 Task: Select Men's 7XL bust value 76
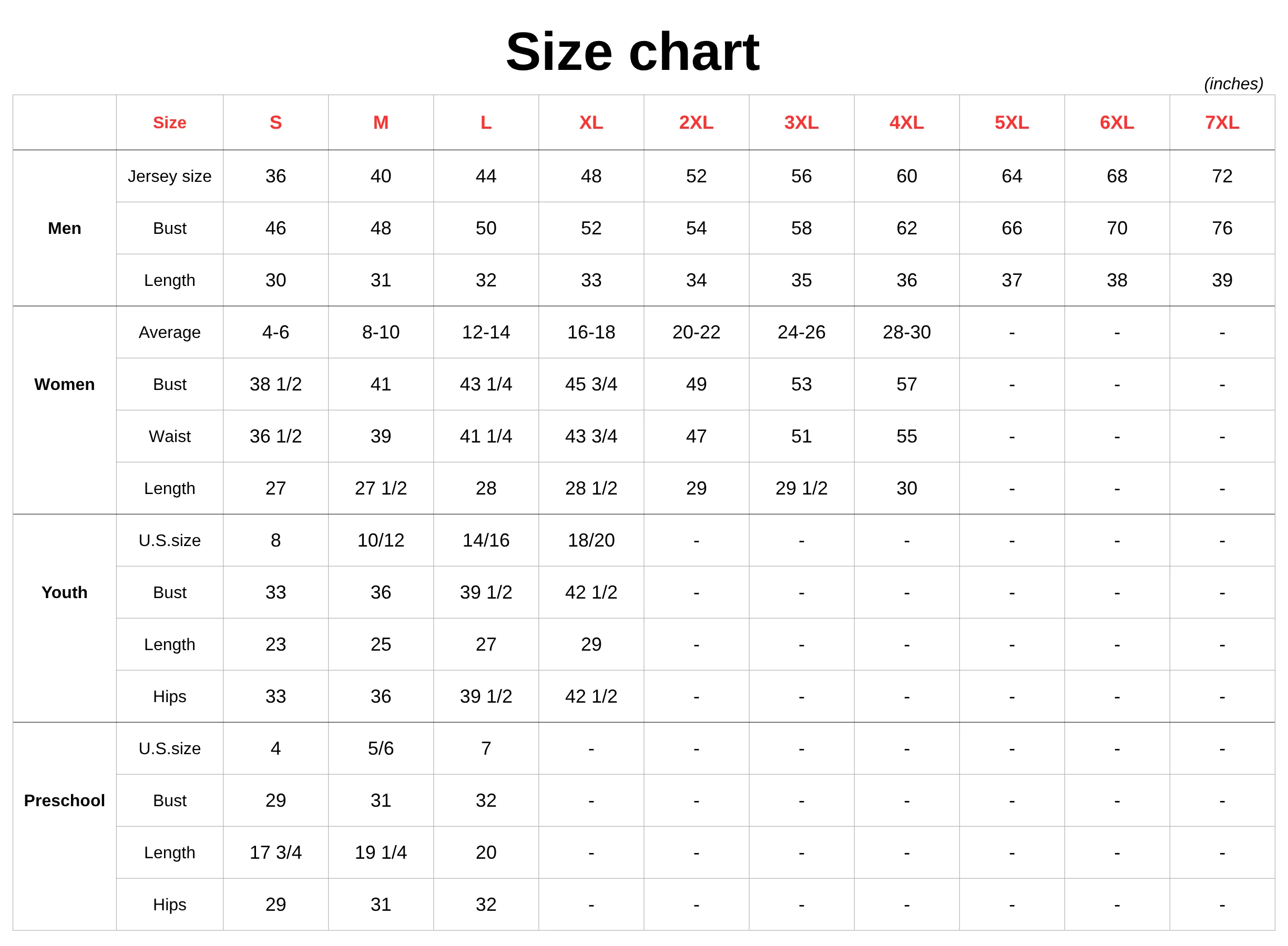pyautogui.click(x=1222, y=228)
